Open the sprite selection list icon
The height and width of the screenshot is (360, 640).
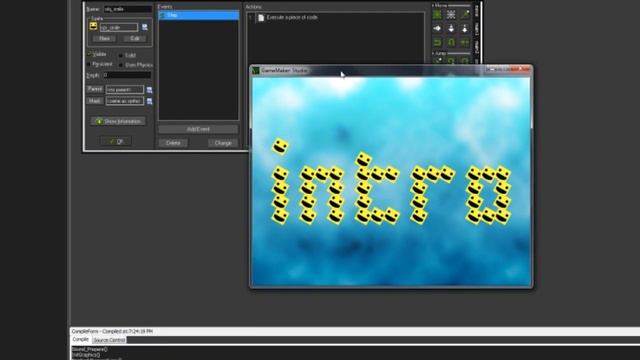tap(144, 27)
